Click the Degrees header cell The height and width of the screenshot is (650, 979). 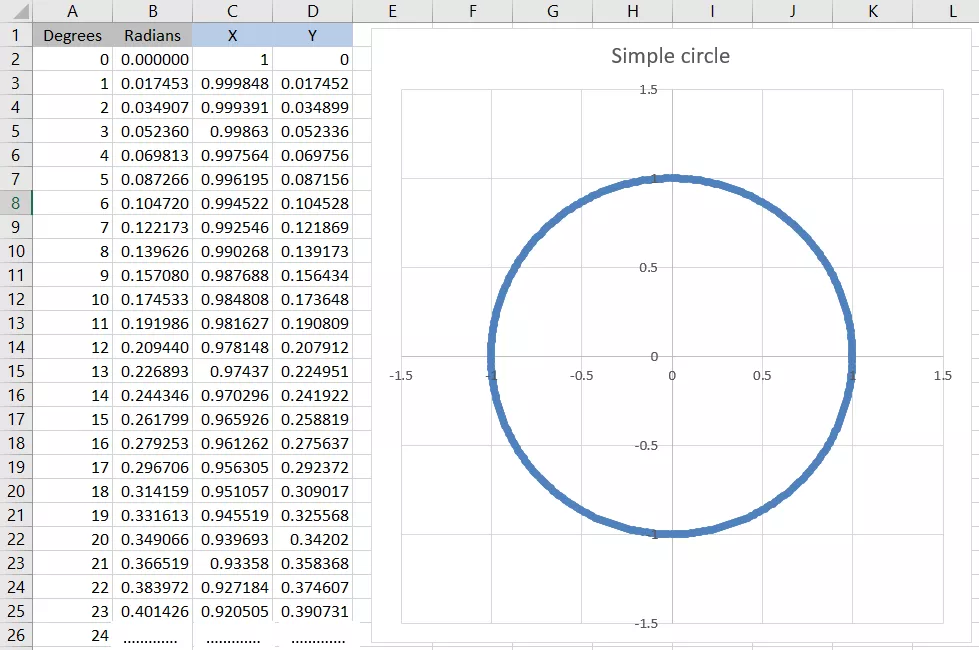tap(72, 36)
